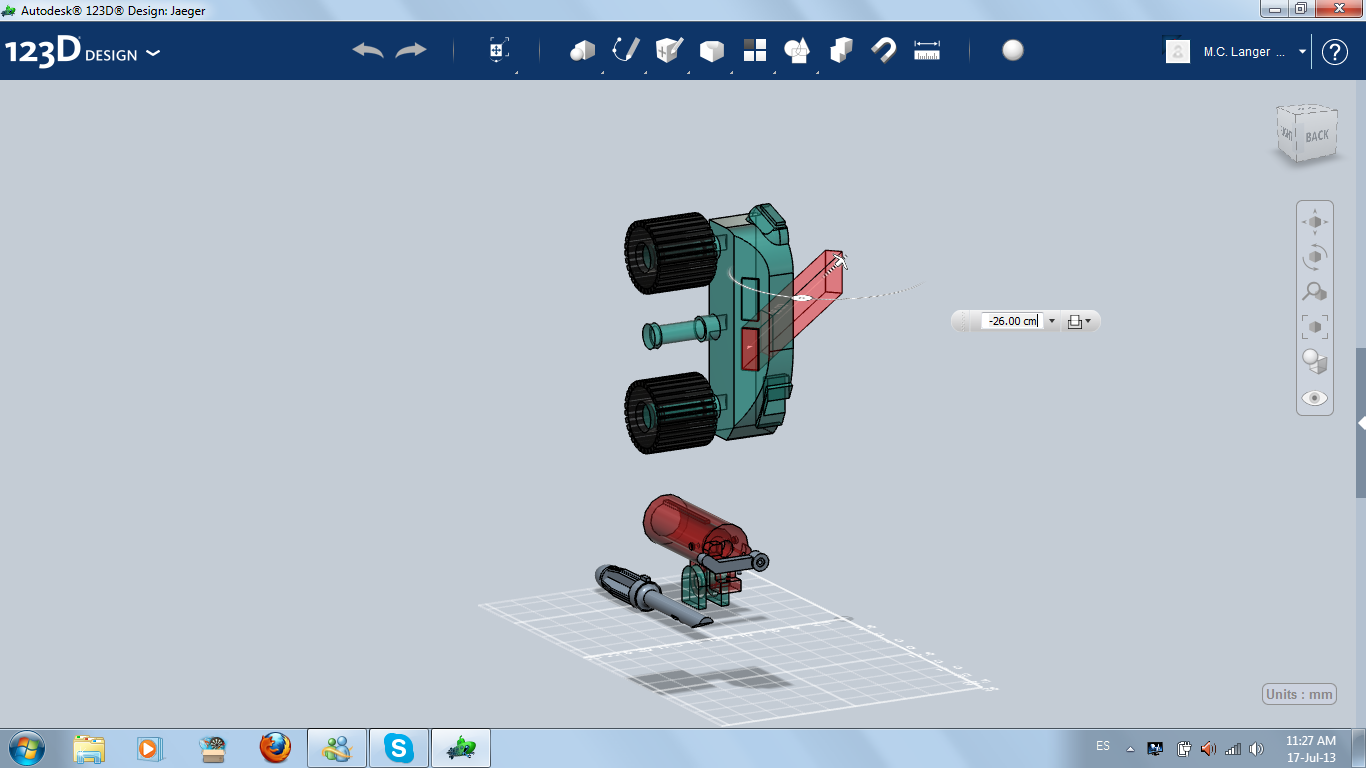
Task: Open the Transform tool
Action: pos(499,50)
